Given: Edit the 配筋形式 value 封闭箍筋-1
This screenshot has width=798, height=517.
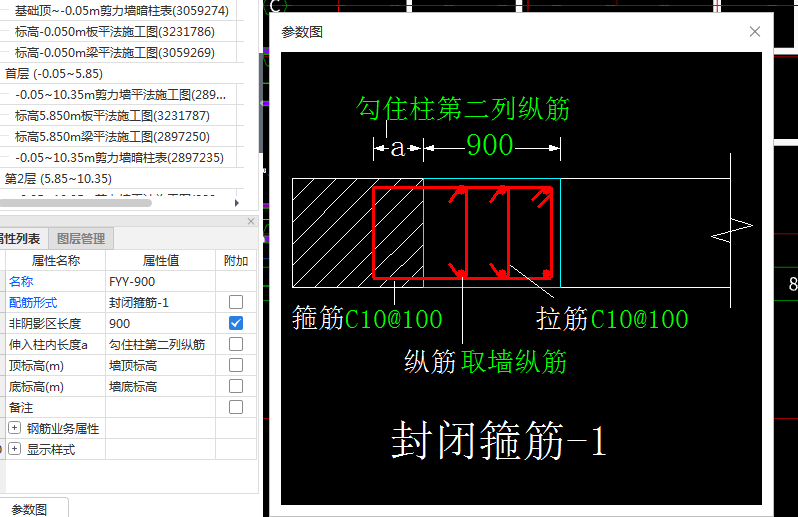Looking at the screenshot, I should click(160, 302).
